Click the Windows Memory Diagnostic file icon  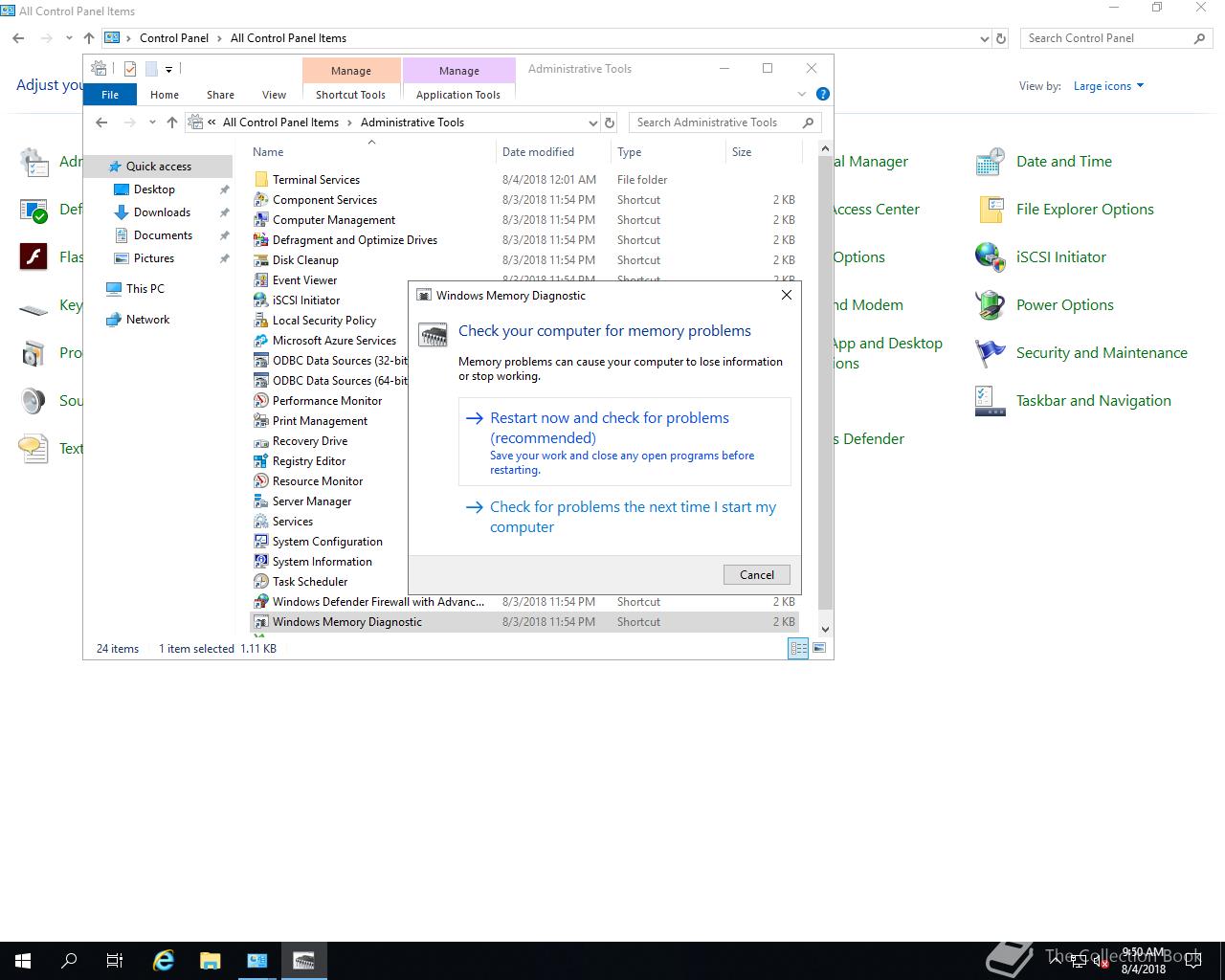coord(260,622)
